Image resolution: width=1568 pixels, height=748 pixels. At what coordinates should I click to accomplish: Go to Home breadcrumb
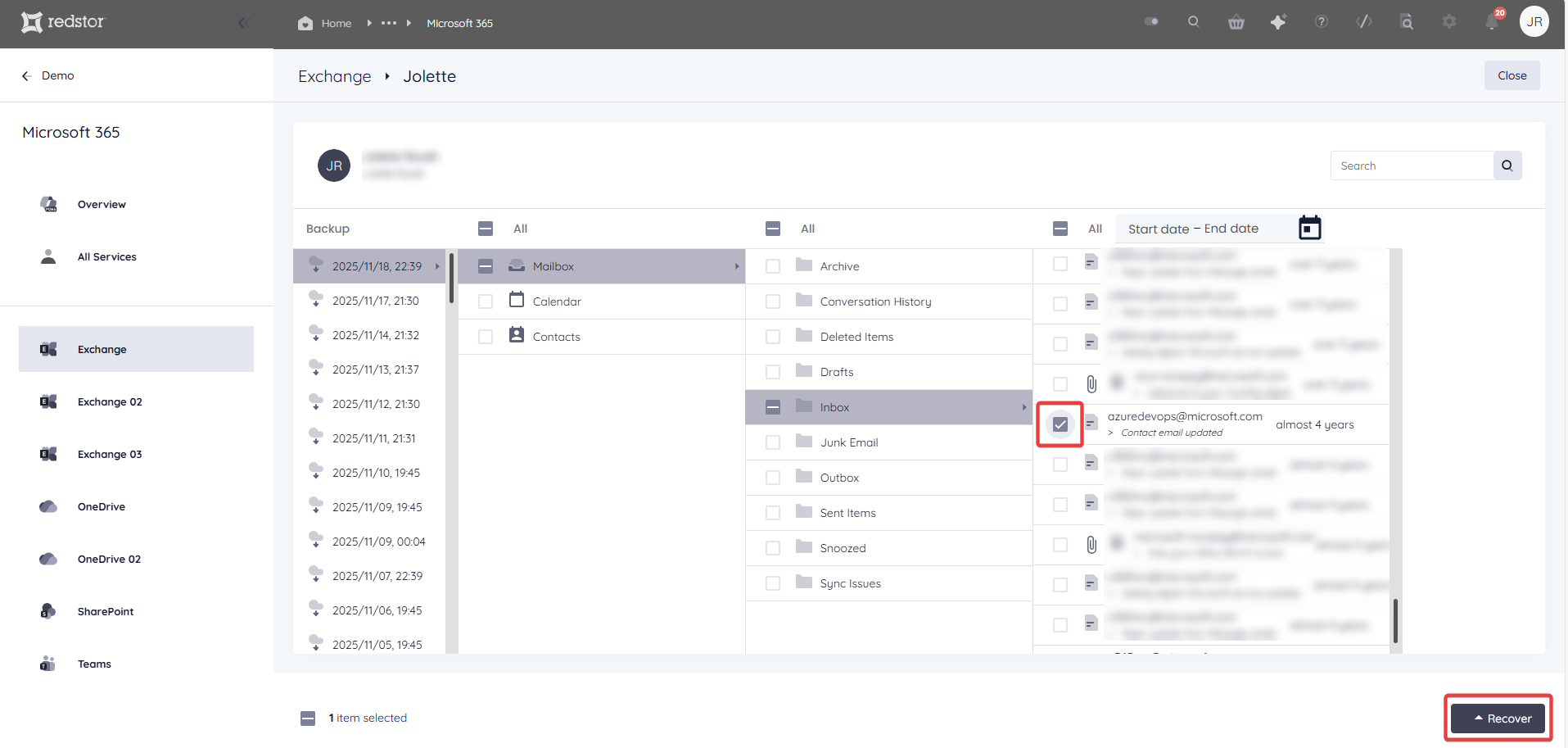[x=325, y=23]
